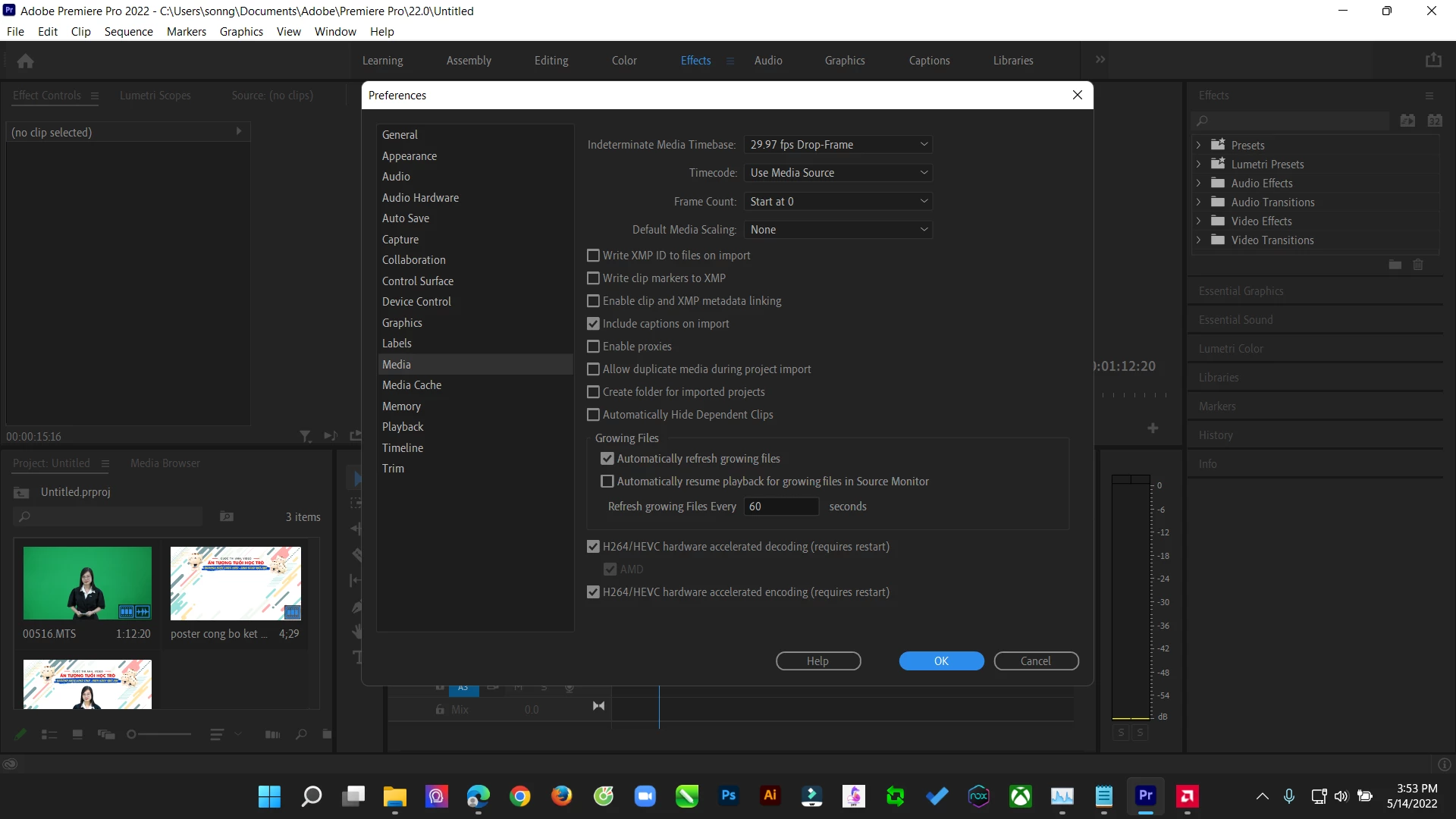
Task: Click the Home icon in workspace bar
Action: 25,61
